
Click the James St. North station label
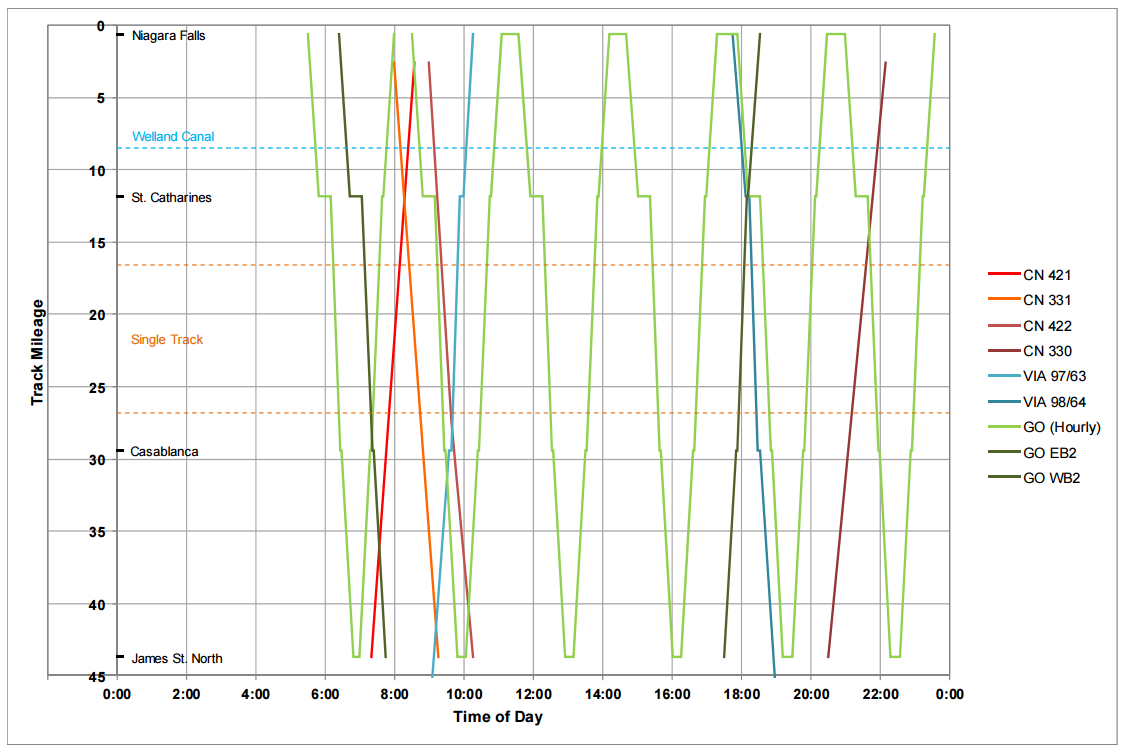tap(177, 659)
